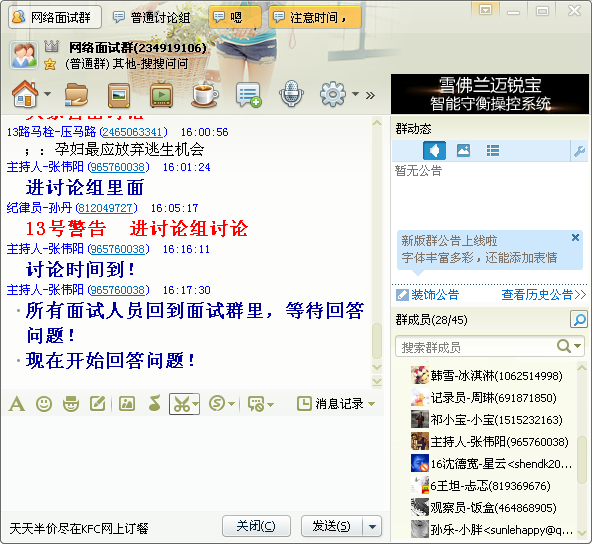This screenshot has width=592, height=544.
Task: Open the group shared files folder icon
Action: tap(76, 94)
